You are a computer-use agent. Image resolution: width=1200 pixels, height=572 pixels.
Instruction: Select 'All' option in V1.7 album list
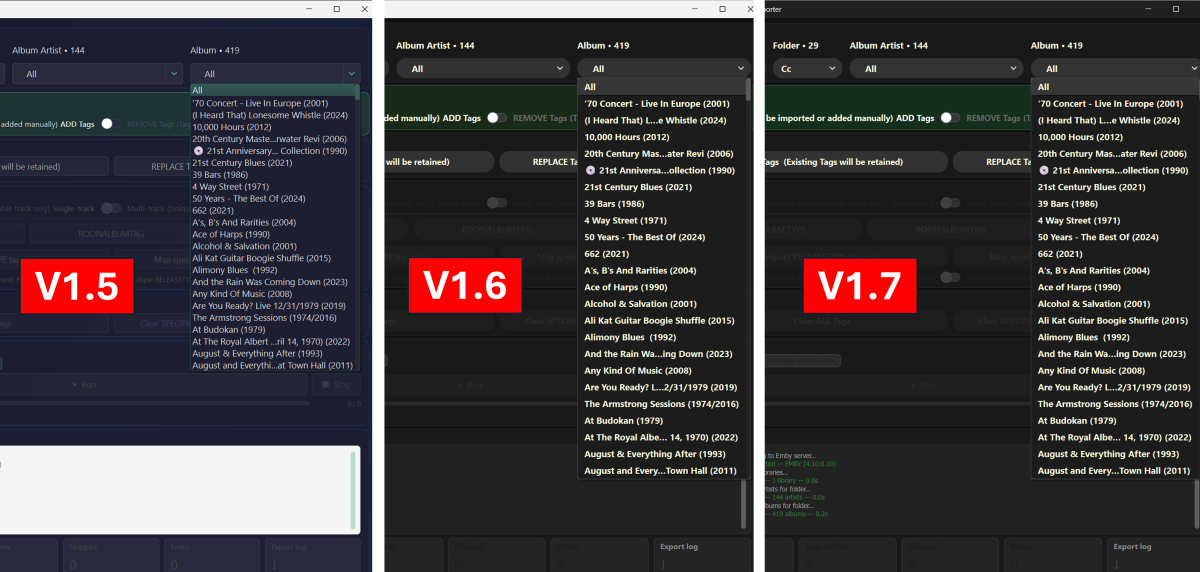(1115, 87)
